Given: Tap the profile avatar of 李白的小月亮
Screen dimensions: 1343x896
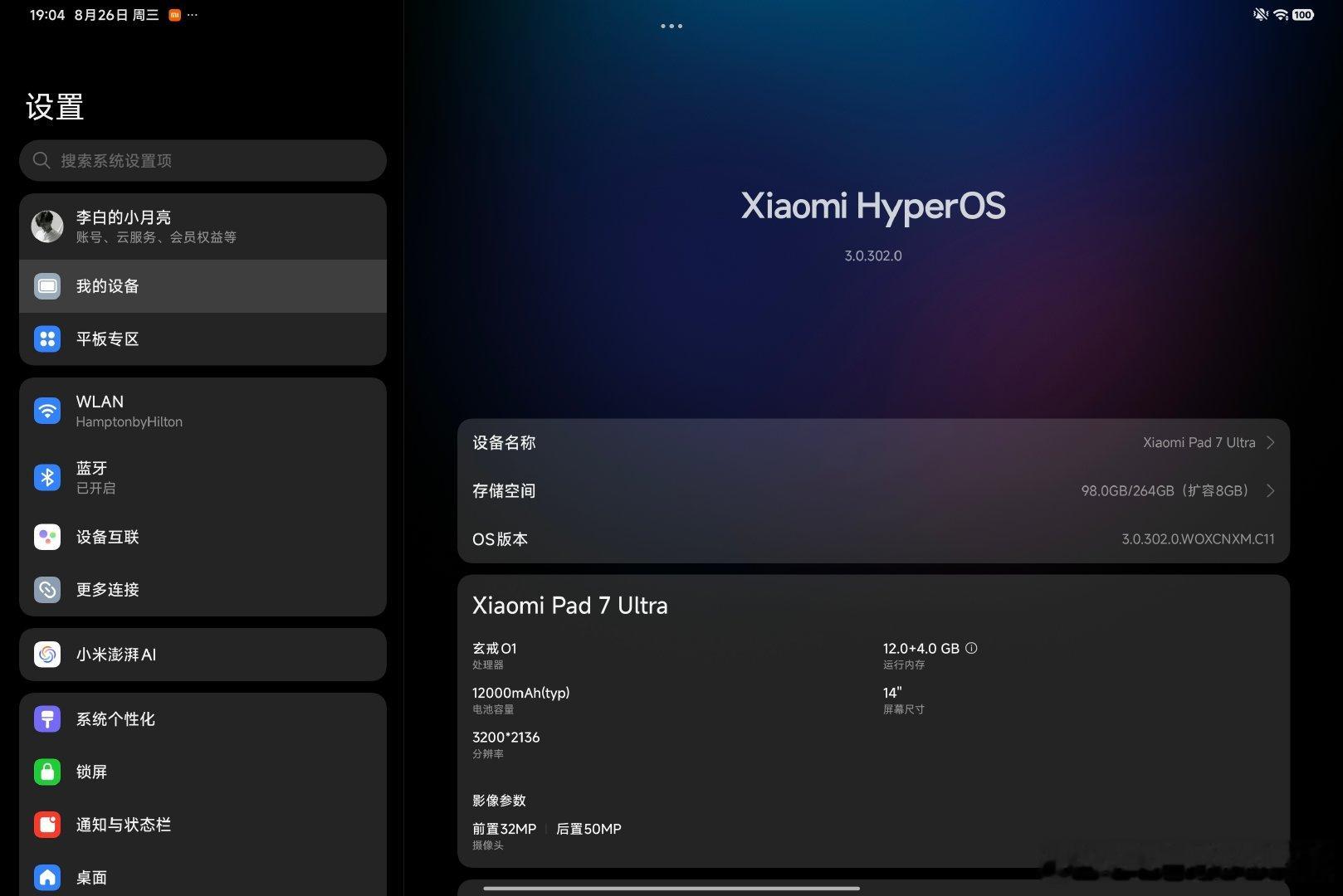Looking at the screenshot, I should tap(47, 226).
